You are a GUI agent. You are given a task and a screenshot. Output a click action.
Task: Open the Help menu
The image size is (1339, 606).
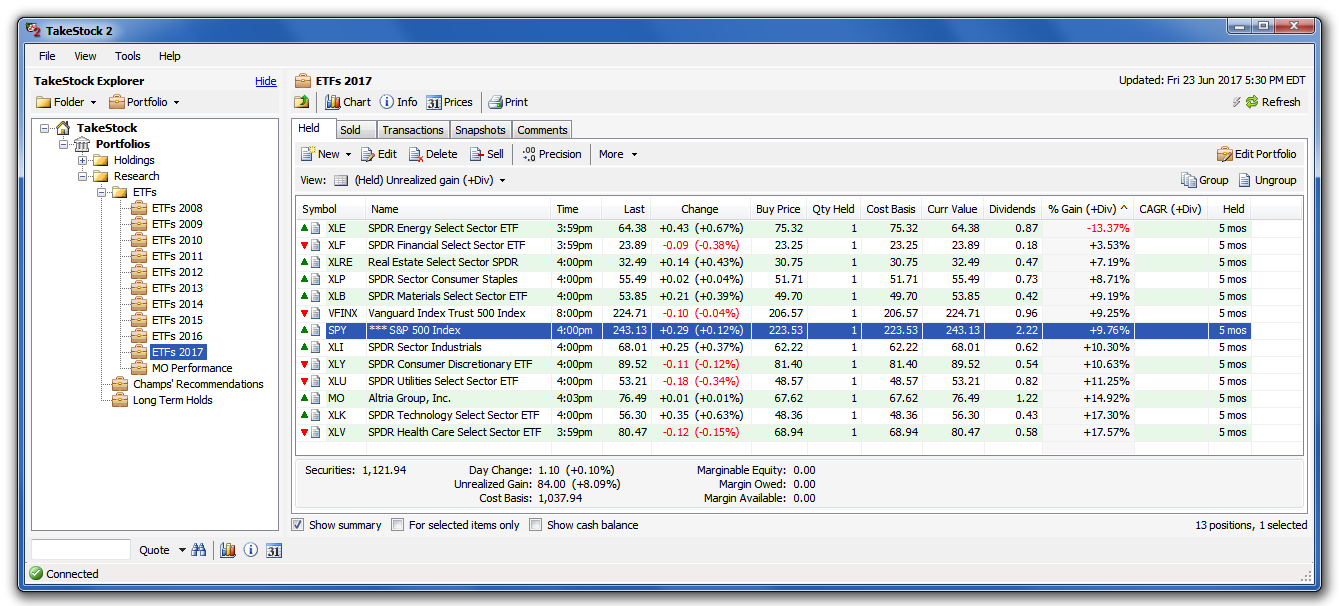pos(170,56)
